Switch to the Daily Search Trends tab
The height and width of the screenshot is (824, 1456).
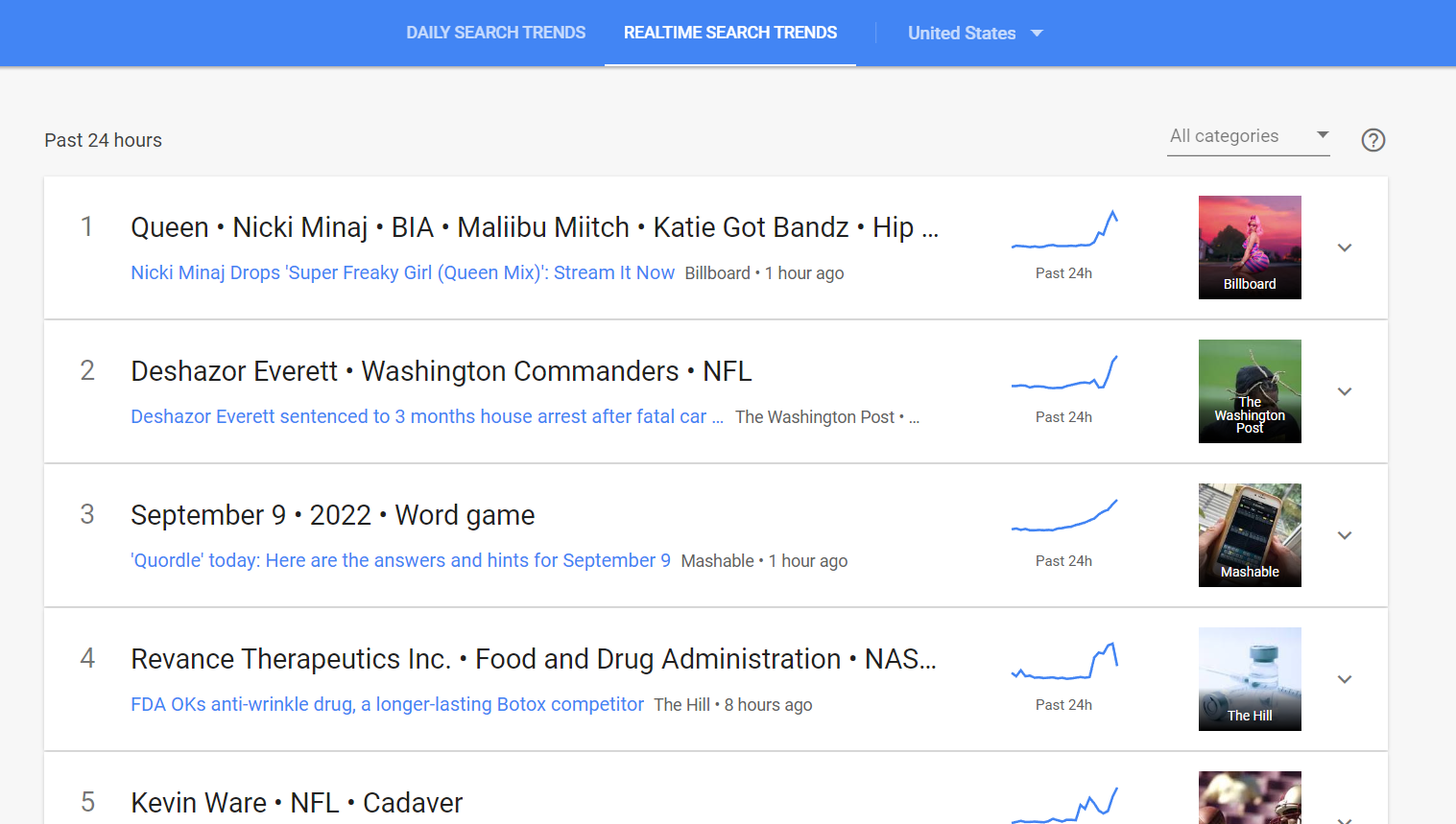pos(495,32)
